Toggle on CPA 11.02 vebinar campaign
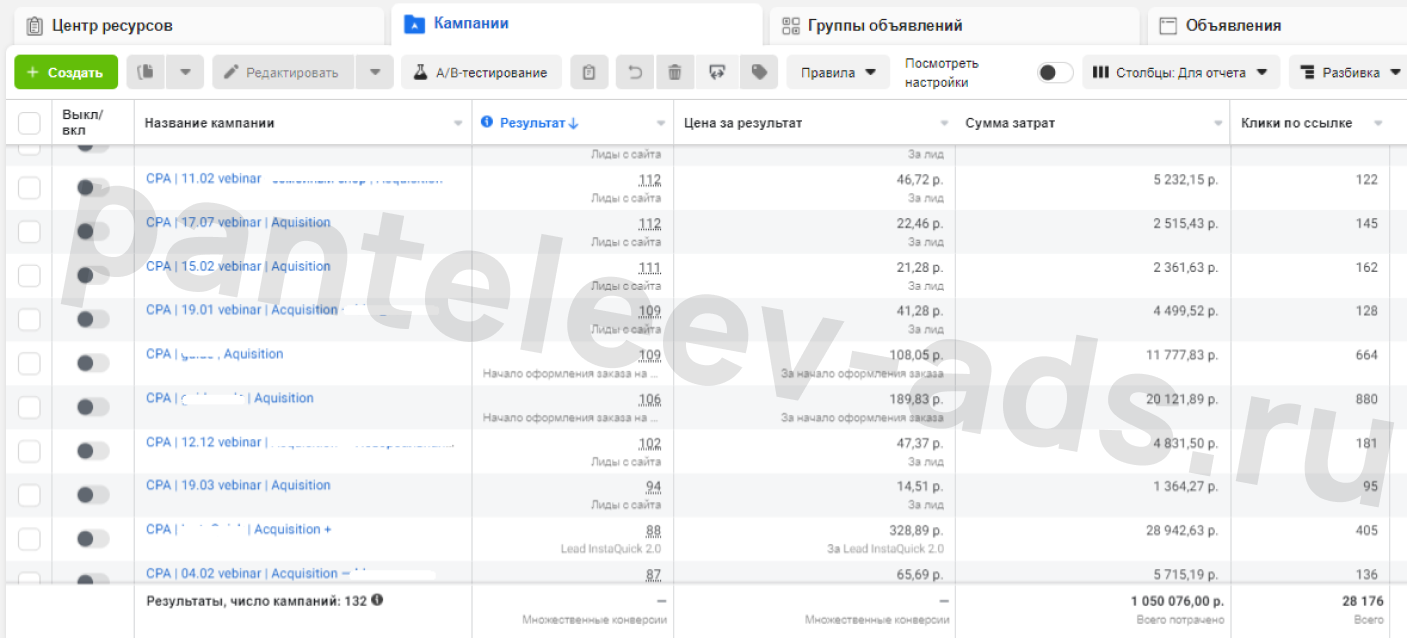1407x638 pixels. [92, 187]
